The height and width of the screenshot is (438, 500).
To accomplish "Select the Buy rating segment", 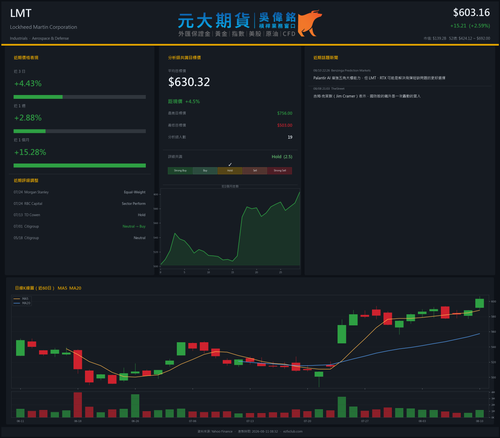I will coord(205,171).
